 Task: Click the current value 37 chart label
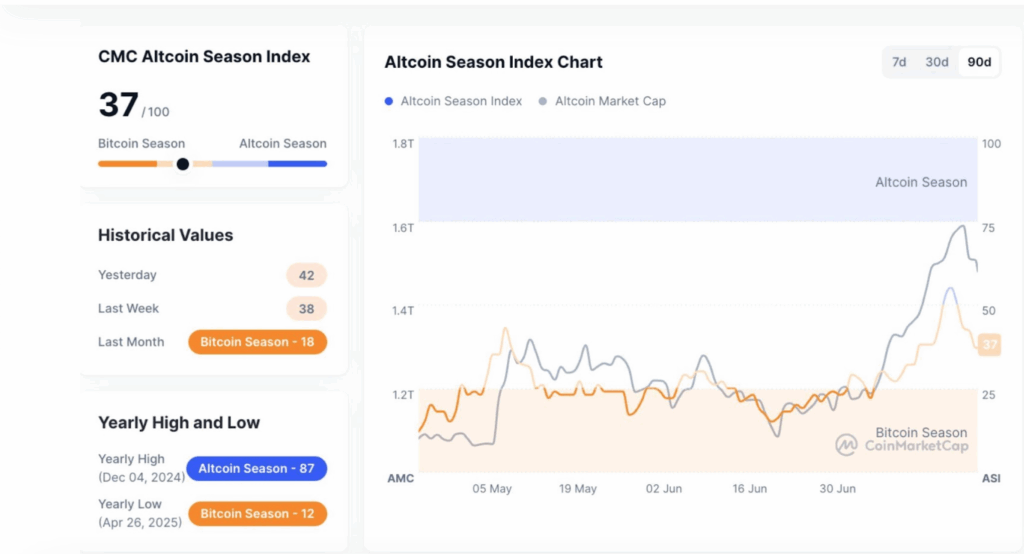tap(990, 345)
